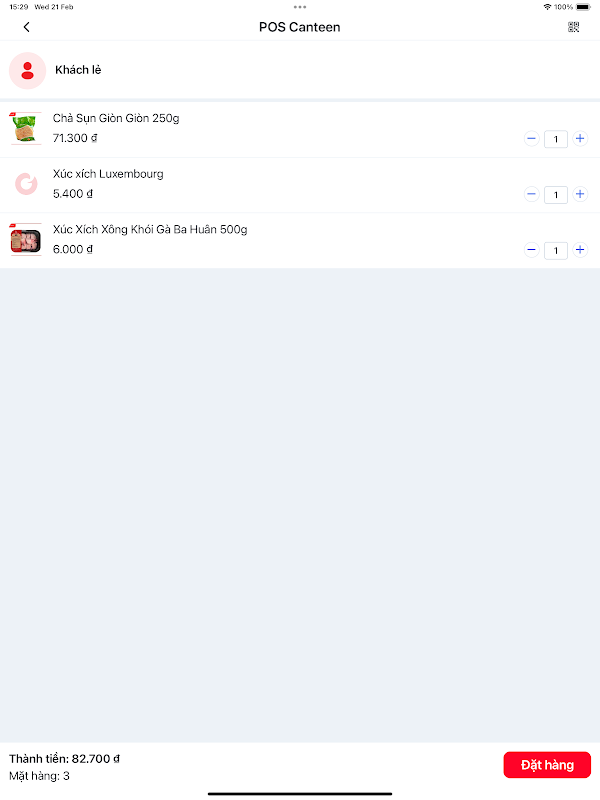The width and height of the screenshot is (600, 800).
Task: Tap the Xúc xích Luxembourg item name
Action: click(108, 174)
